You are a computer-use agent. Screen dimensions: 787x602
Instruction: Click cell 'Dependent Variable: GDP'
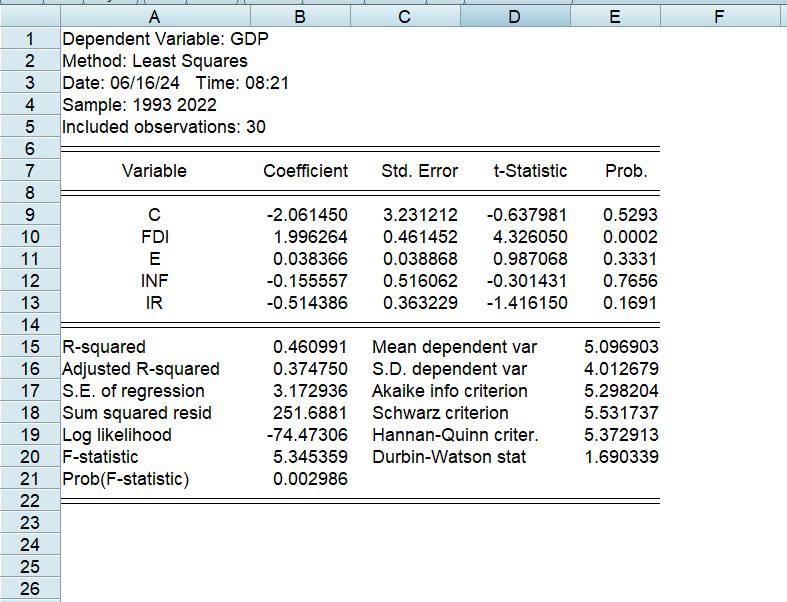(x=165, y=39)
